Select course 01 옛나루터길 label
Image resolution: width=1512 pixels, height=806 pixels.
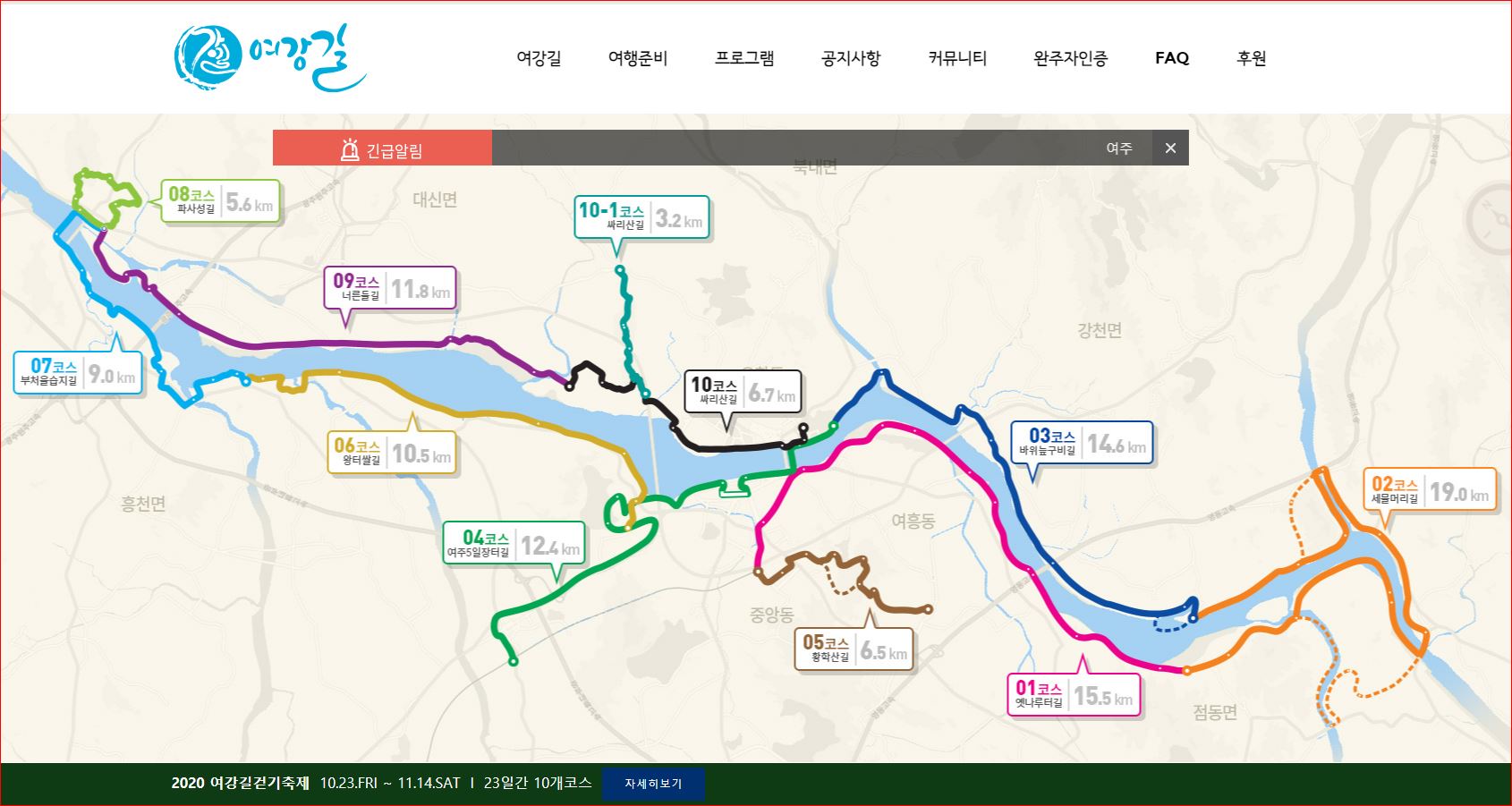pyautogui.click(x=1073, y=694)
